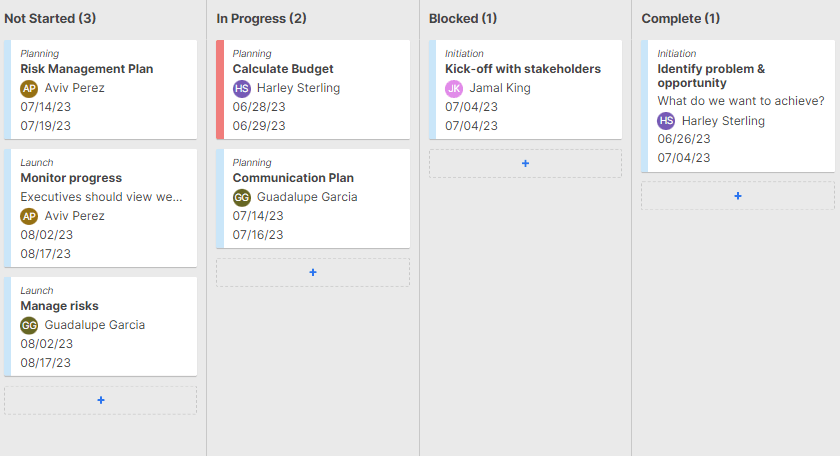Open the Risk Management Plan card title
This screenshot has height=456, width=840.
click(x=87, y=69)
